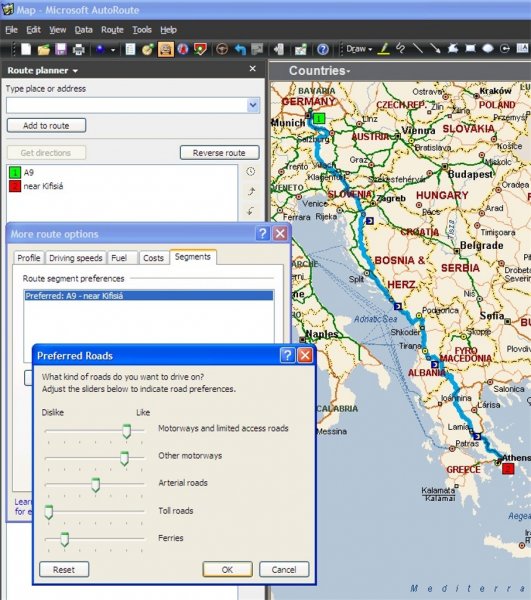Open the Route menu
531x600 pixels.
(112, 30)
